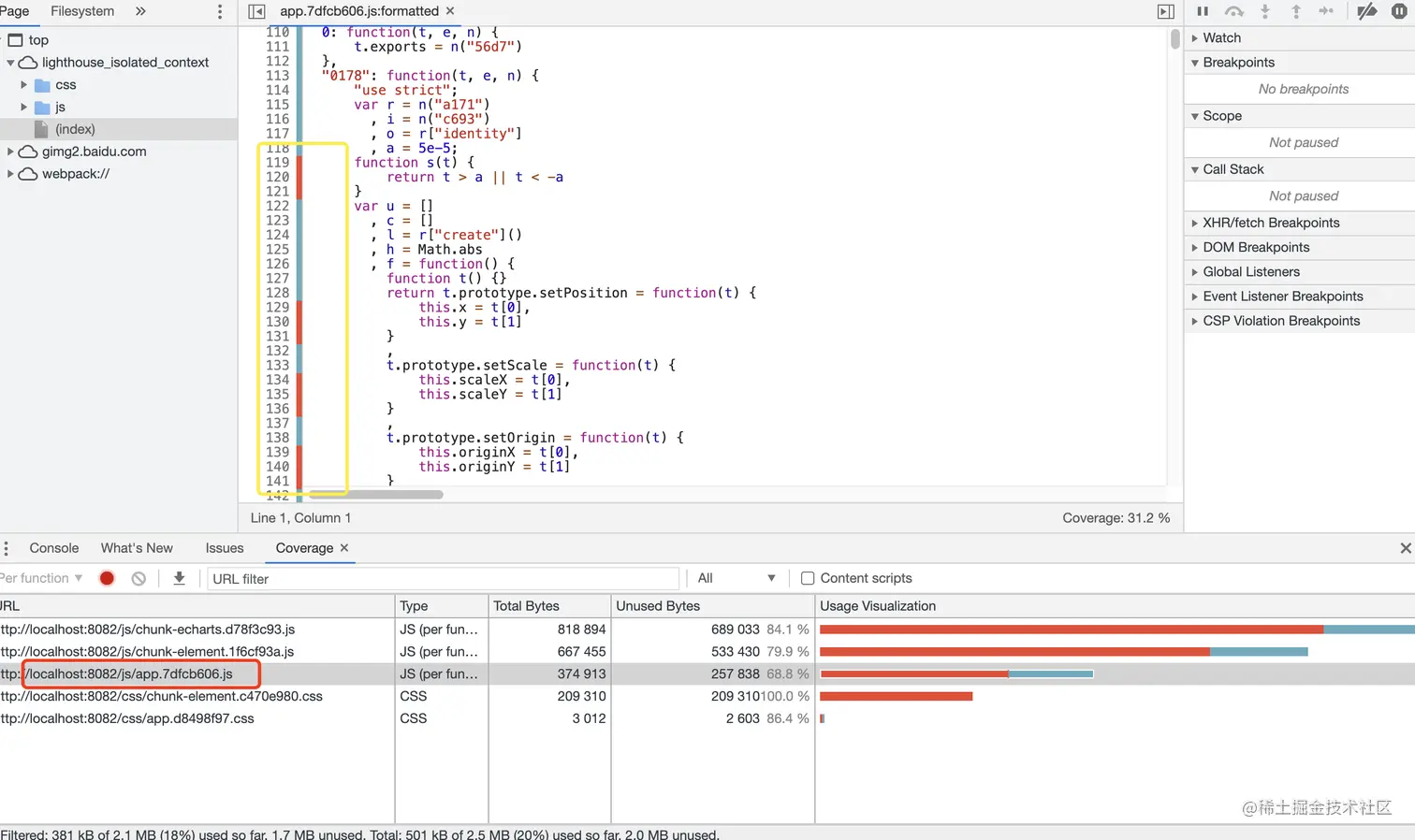The image size is (1415, 840).
Task: Click the red record coverage button
Action: [107, 578]
